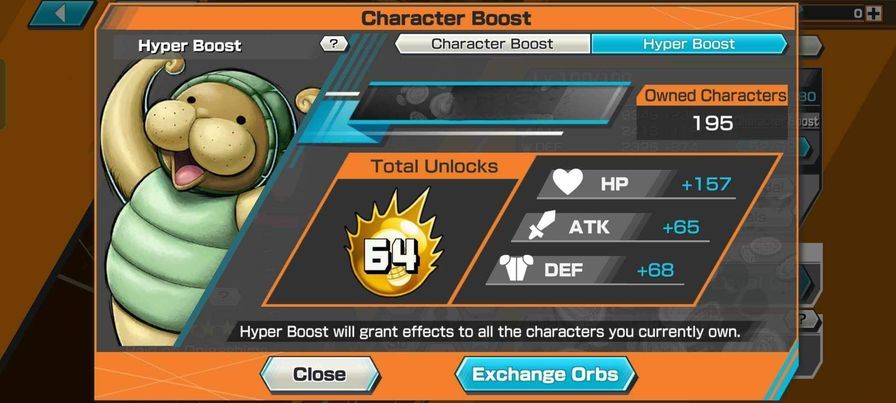The width and height of the screenshot is (896, 403).
Task: Tap the back arrow in the top-left corner
Action: (61, 14)
